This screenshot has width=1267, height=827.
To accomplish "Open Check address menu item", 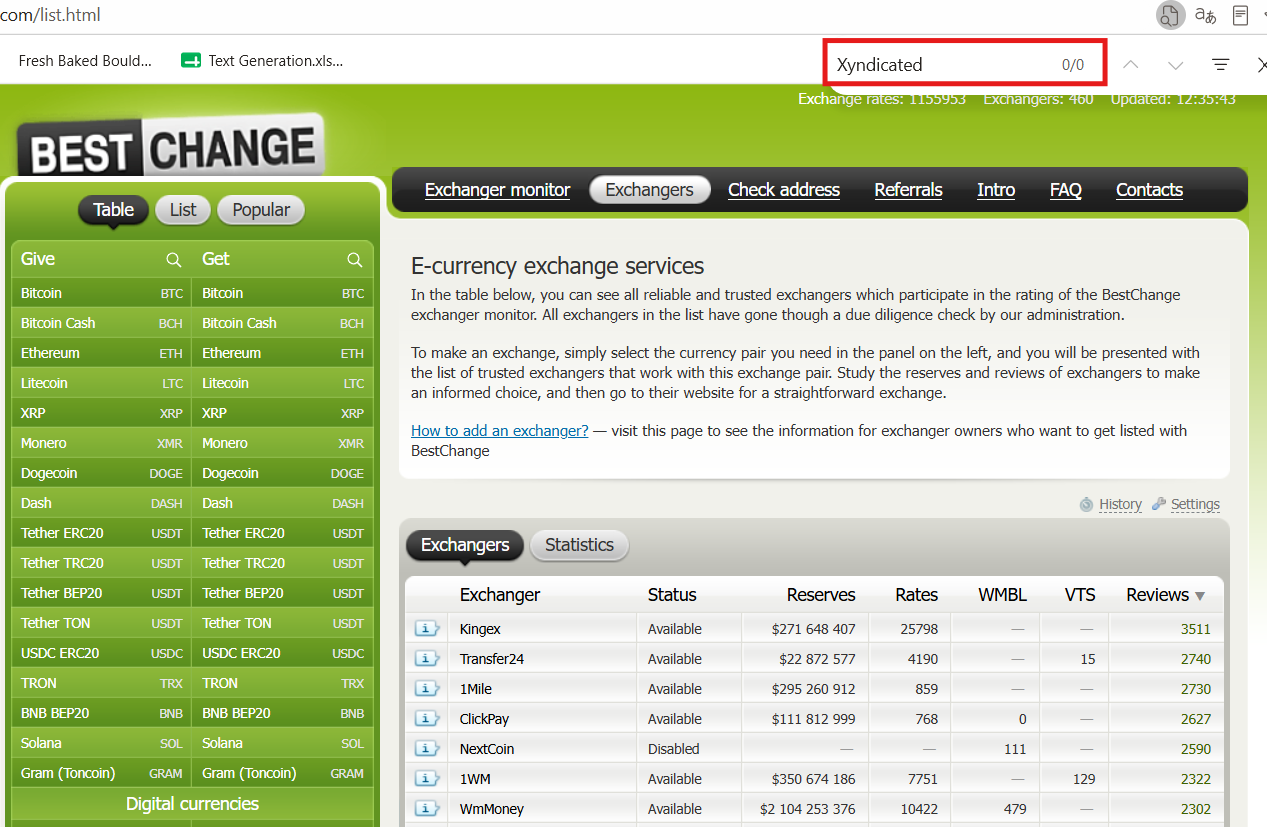I will click(x=784, y=190).
